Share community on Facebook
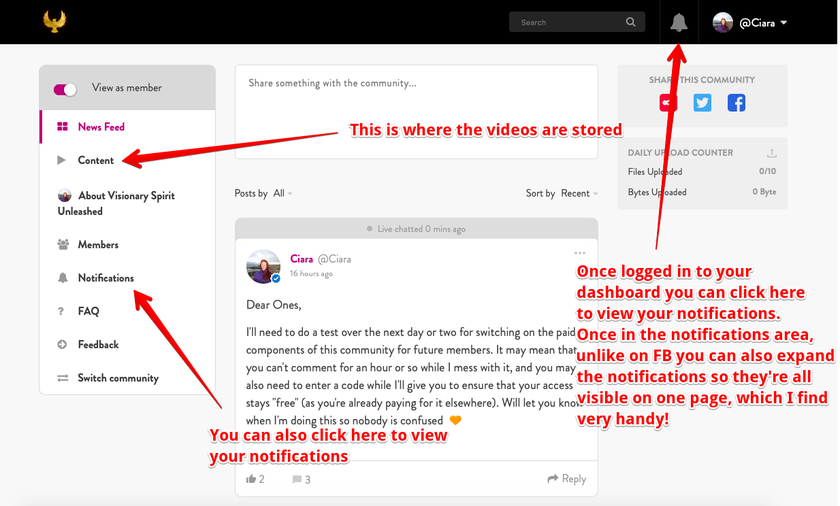The image size is (840, 506). 736,102
